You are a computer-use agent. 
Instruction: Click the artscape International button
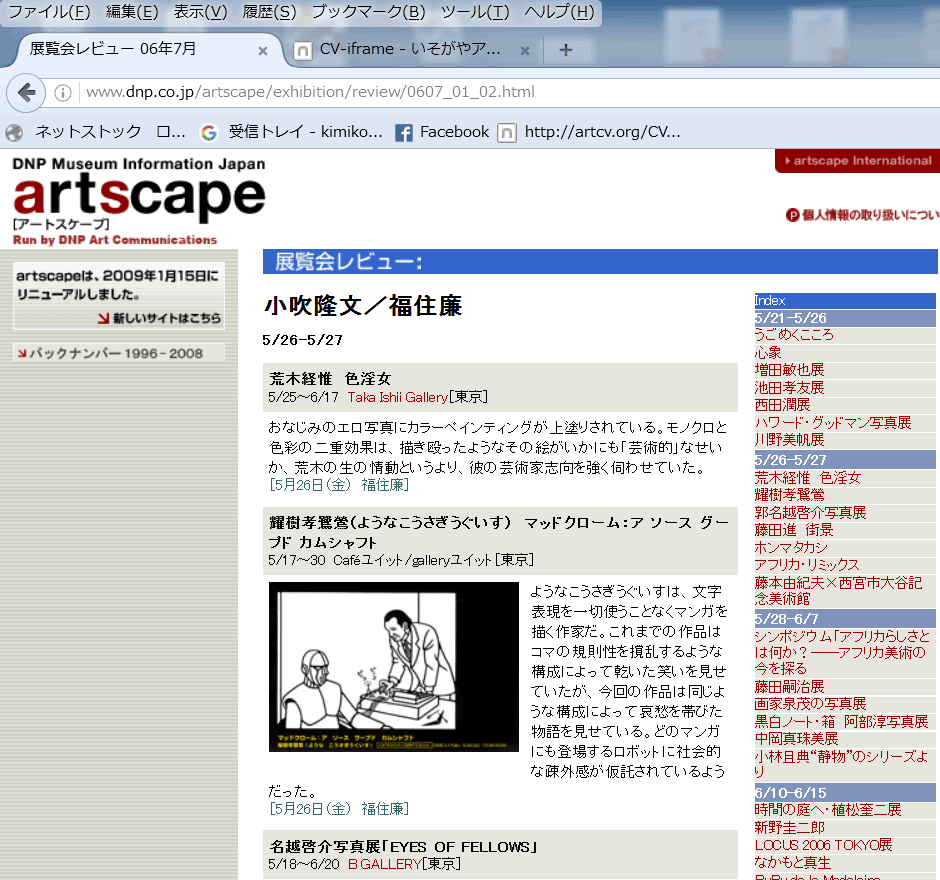pos(857,161)
